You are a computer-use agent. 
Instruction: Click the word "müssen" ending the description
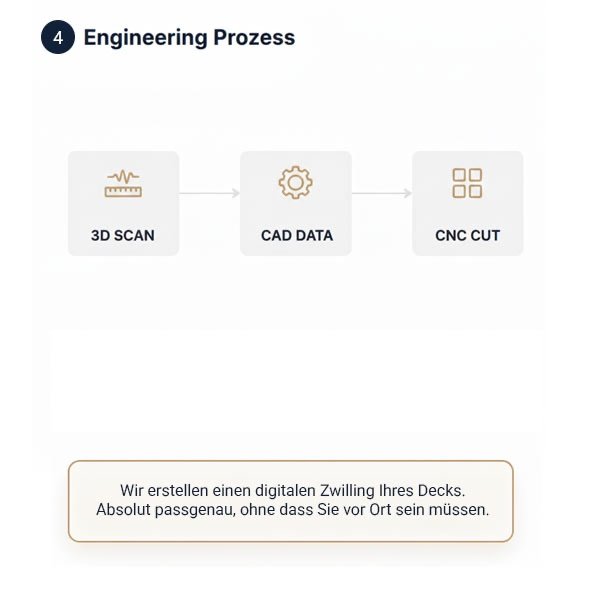pyautogui.click(x=461, y=509)
